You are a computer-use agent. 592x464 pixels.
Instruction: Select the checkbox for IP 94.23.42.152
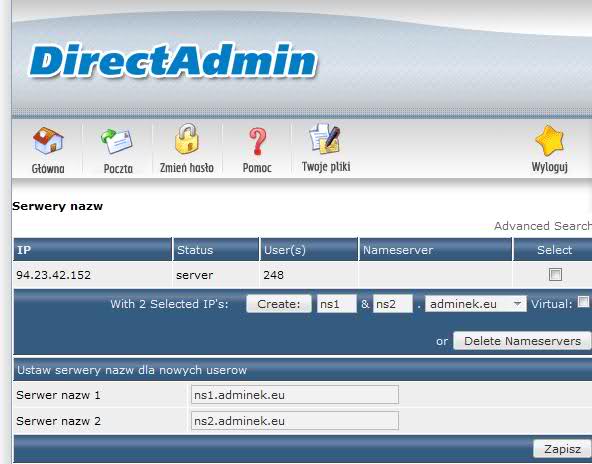tap(555, 274)
